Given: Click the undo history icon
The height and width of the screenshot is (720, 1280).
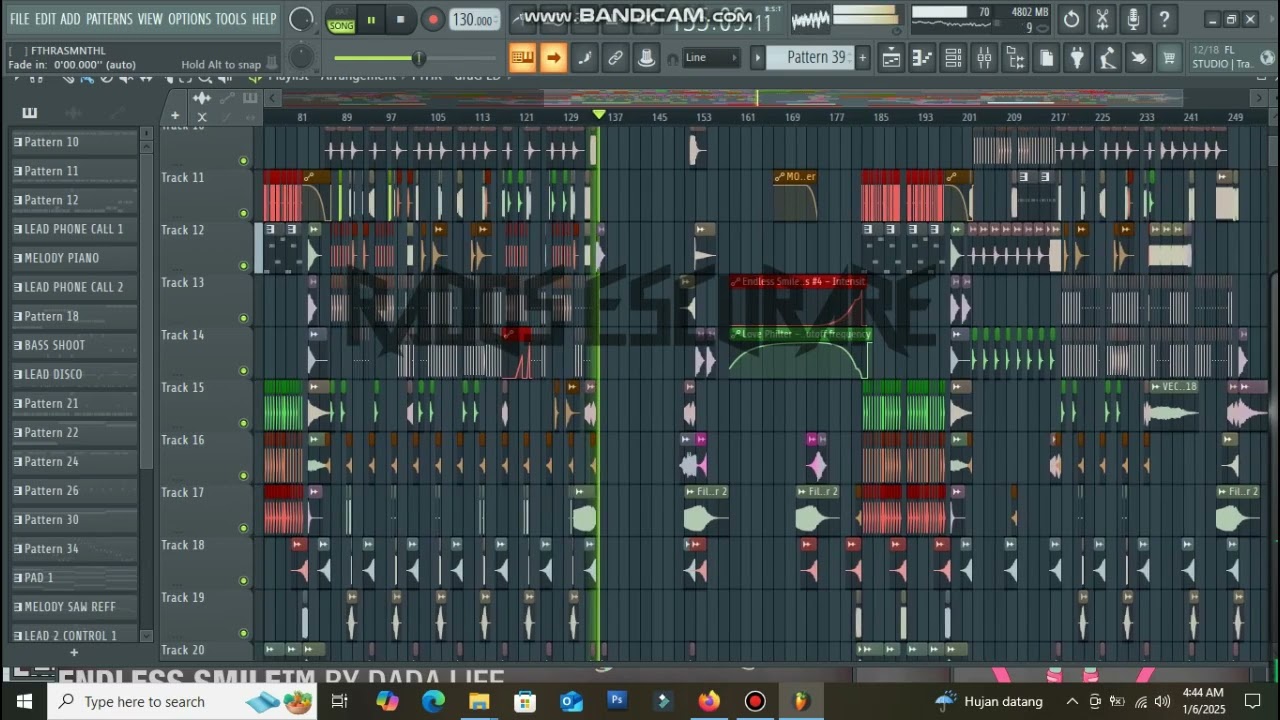Looking at the screenshot, I should tap(1071, 19).
